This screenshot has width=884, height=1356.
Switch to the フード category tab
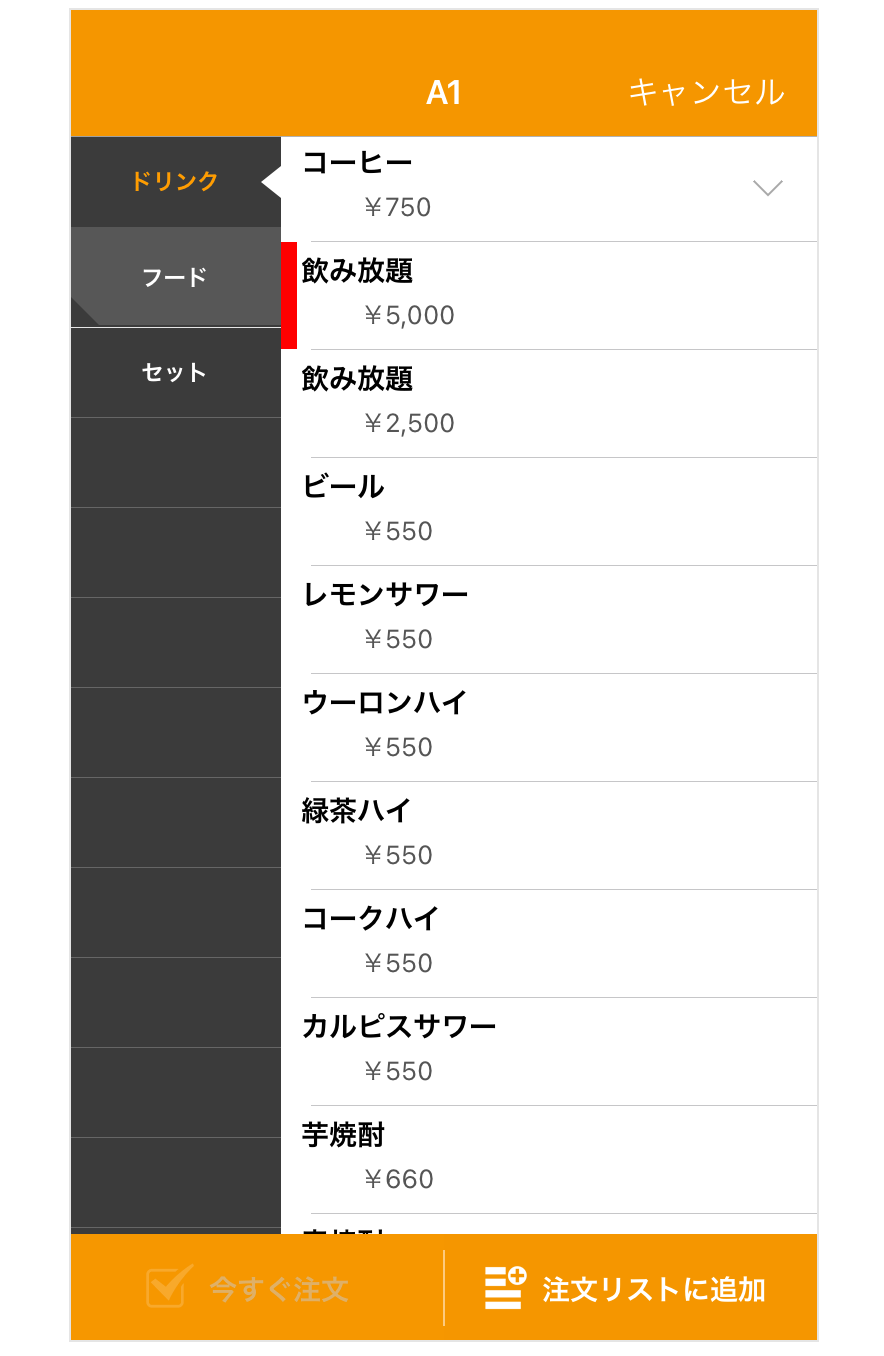tap(175, 277)
